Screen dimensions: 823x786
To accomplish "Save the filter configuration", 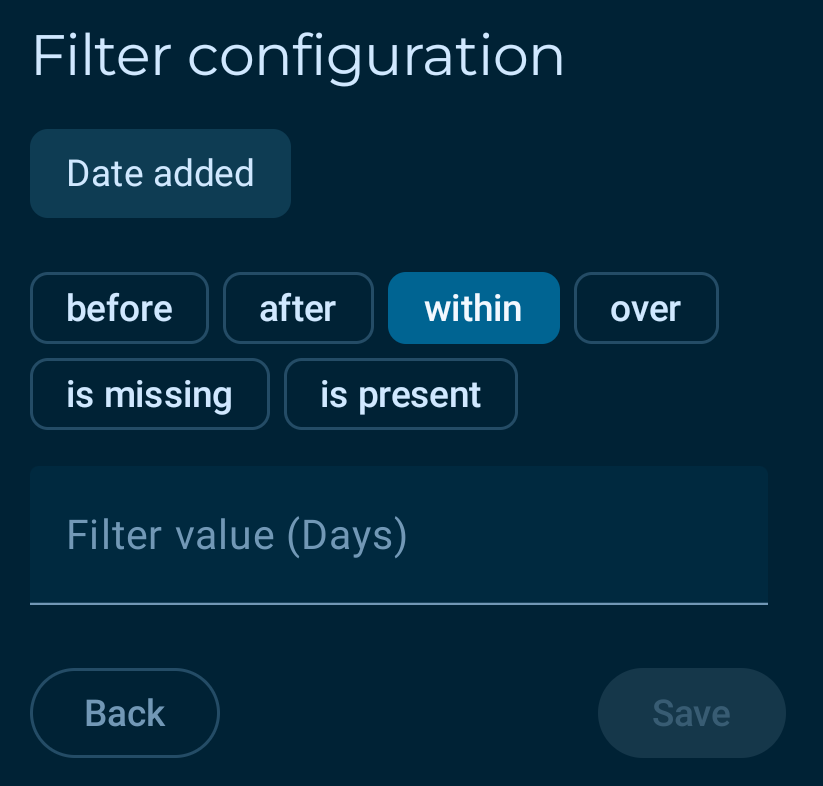I will 691,713.
